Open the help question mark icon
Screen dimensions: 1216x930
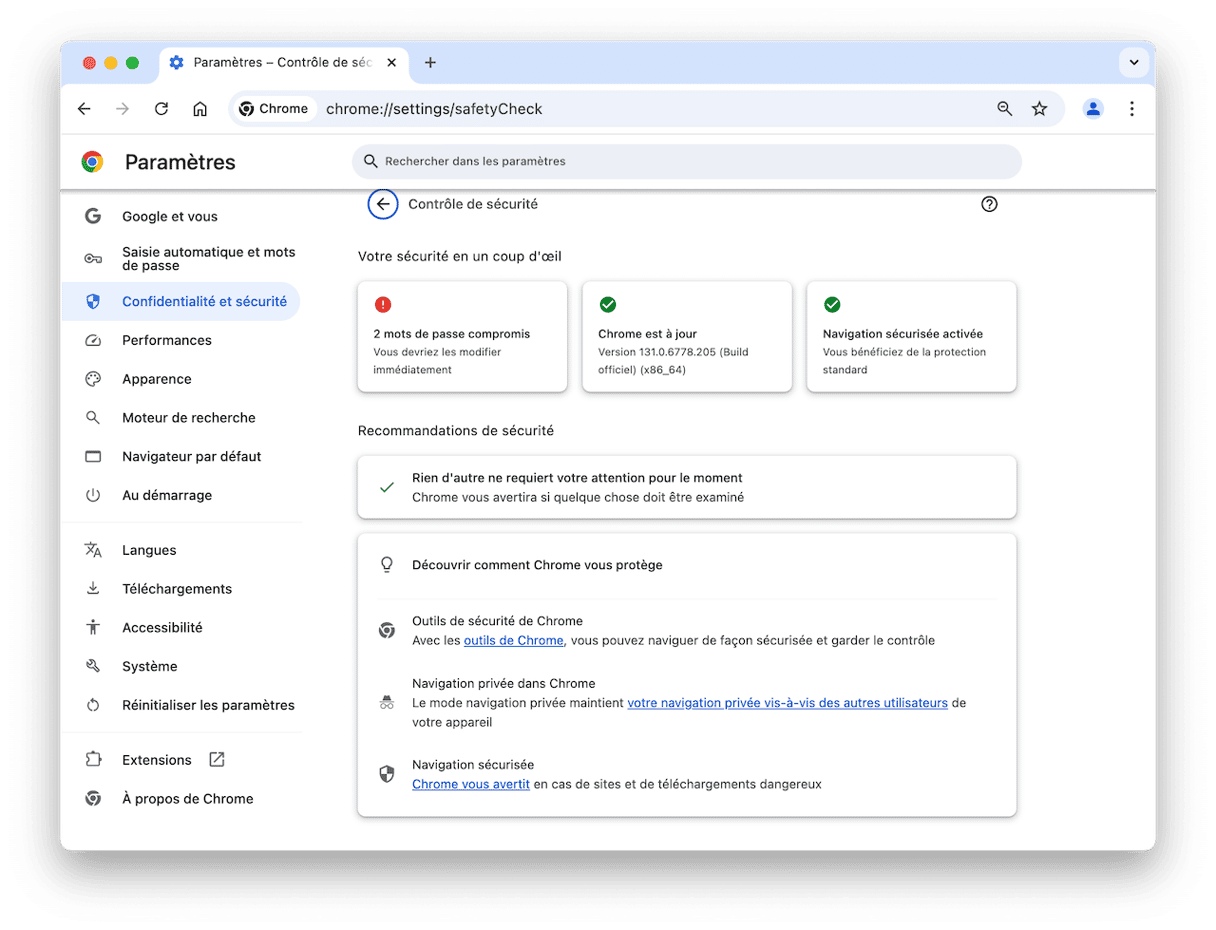pyautogui.click(x=989, y=204)
